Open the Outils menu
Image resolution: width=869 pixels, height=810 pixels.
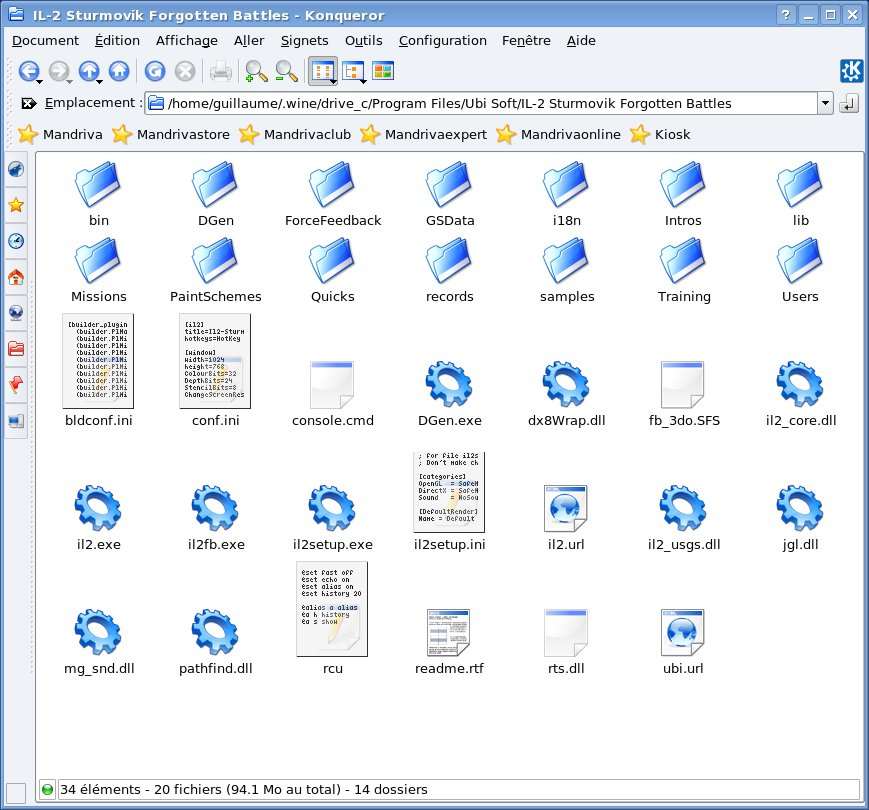pos(364,40)
